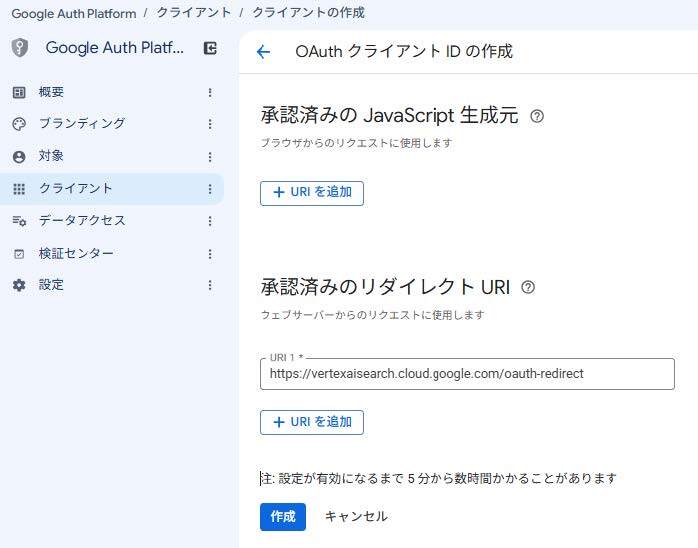The width and height of the screenshot is (698, 548).
Task: Click the キャンセル button
Action: [x=356, y=517]
